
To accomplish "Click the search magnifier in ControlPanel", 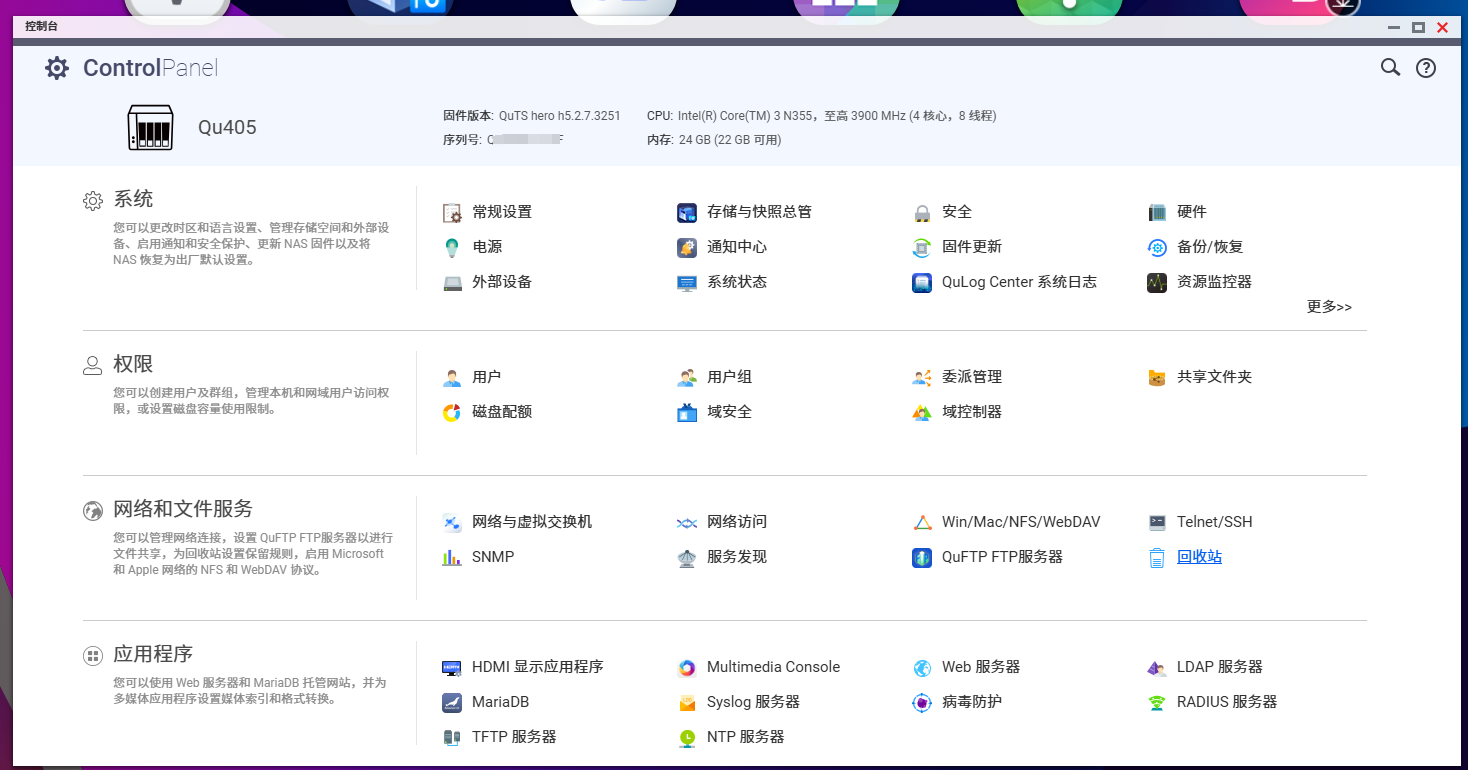I will 1390,67.
